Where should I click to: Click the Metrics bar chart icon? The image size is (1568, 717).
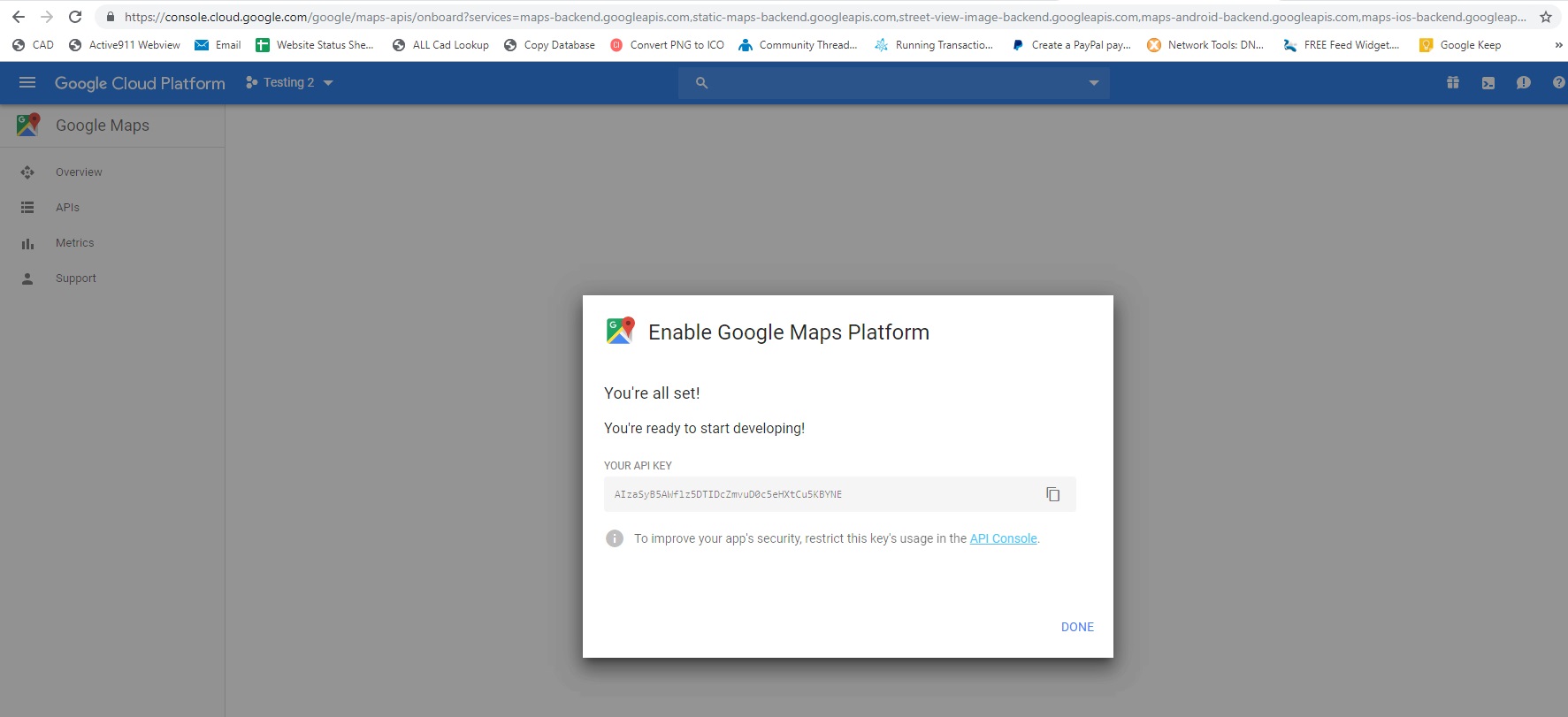pos(27,243)
